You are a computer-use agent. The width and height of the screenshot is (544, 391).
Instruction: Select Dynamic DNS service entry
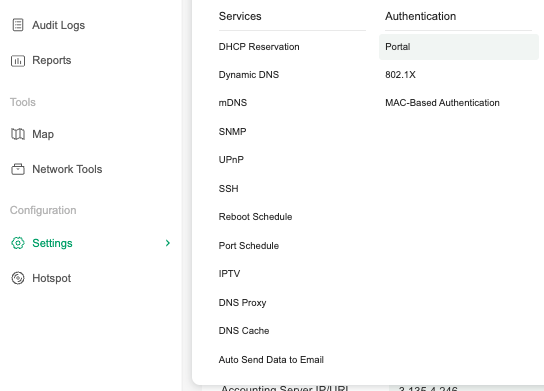coord(249,75)
